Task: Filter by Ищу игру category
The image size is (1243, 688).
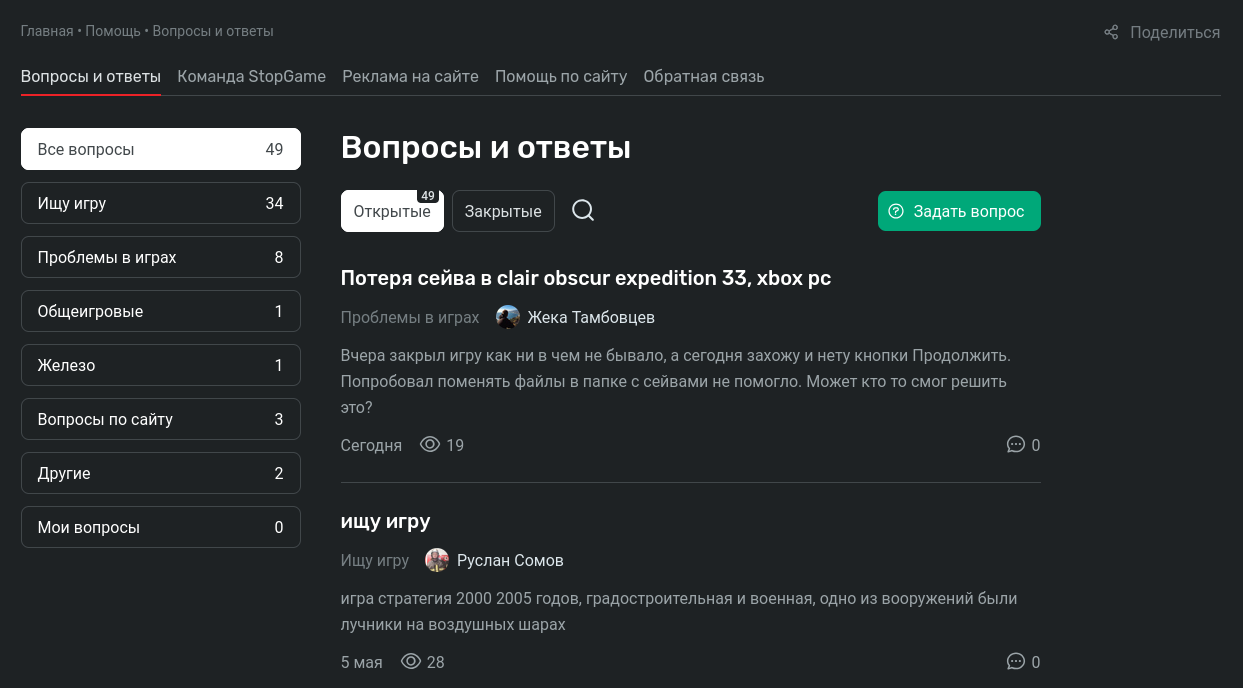Action: tap(160, 203)
